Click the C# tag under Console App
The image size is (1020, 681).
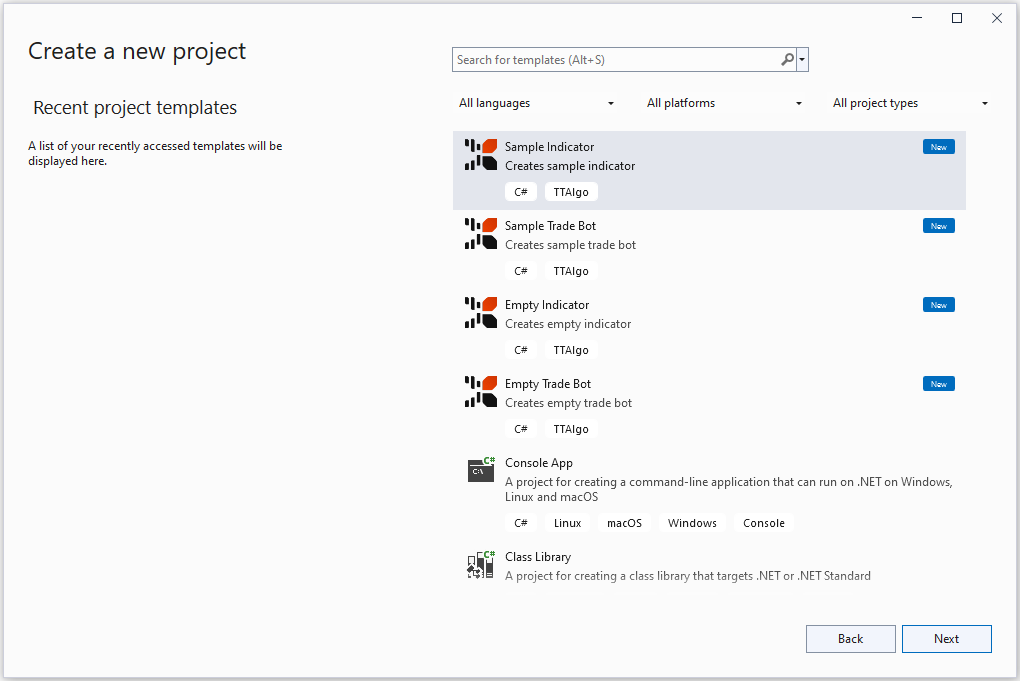tap(521, 523)
